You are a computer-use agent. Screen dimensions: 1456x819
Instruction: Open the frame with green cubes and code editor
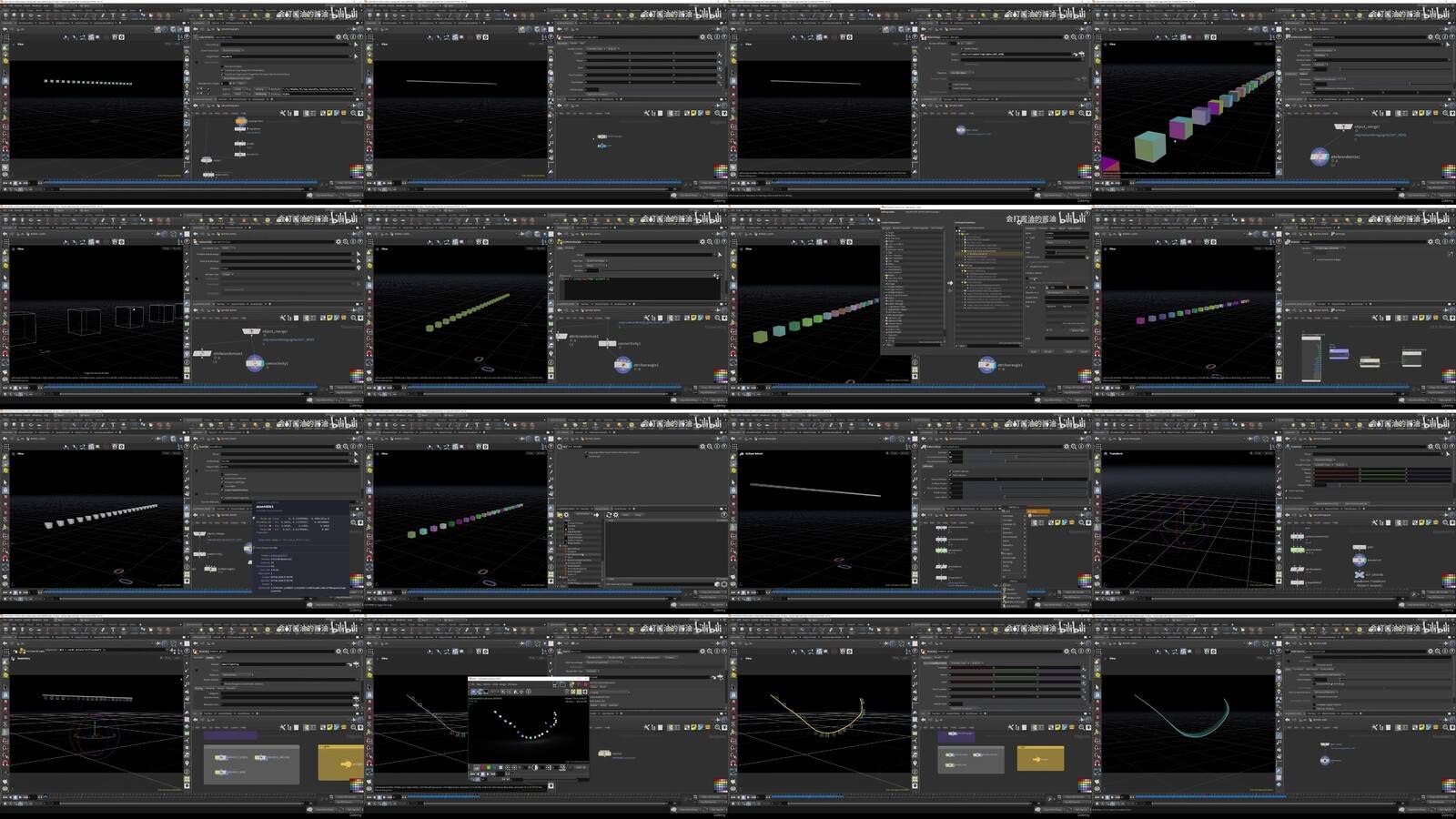pos(546,307)
